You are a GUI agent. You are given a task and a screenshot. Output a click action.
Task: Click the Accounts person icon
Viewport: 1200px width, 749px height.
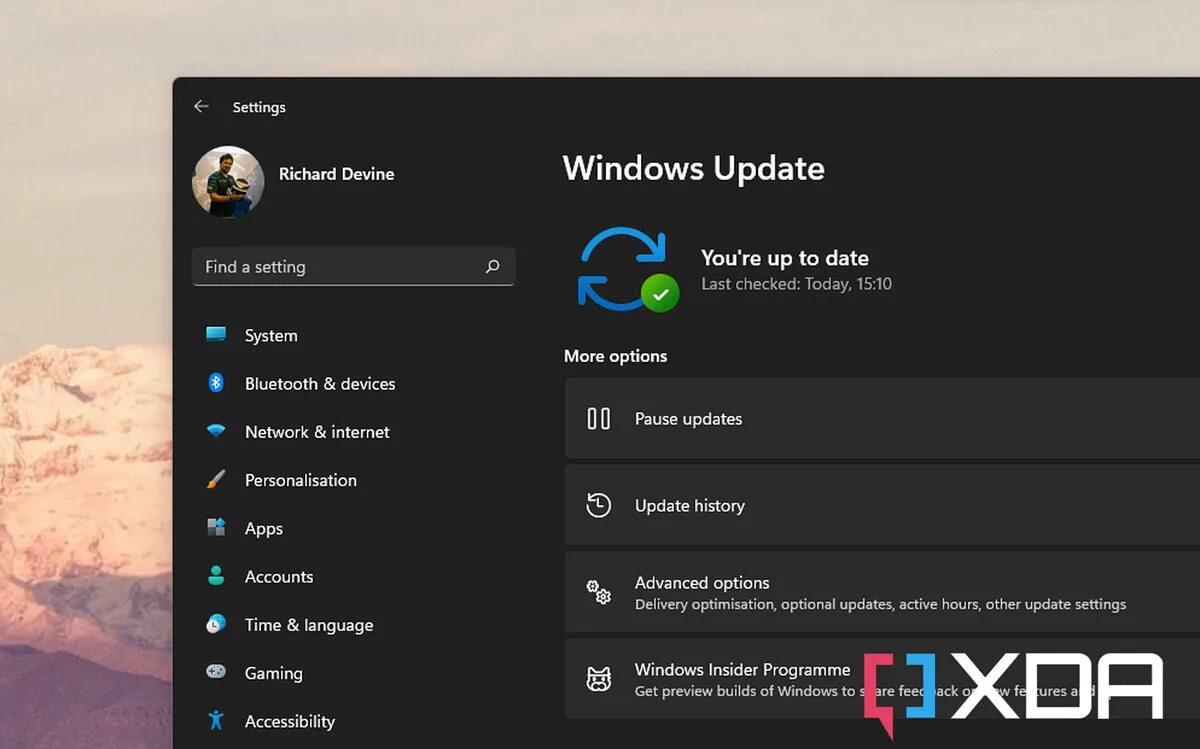(x=216, y=576)
